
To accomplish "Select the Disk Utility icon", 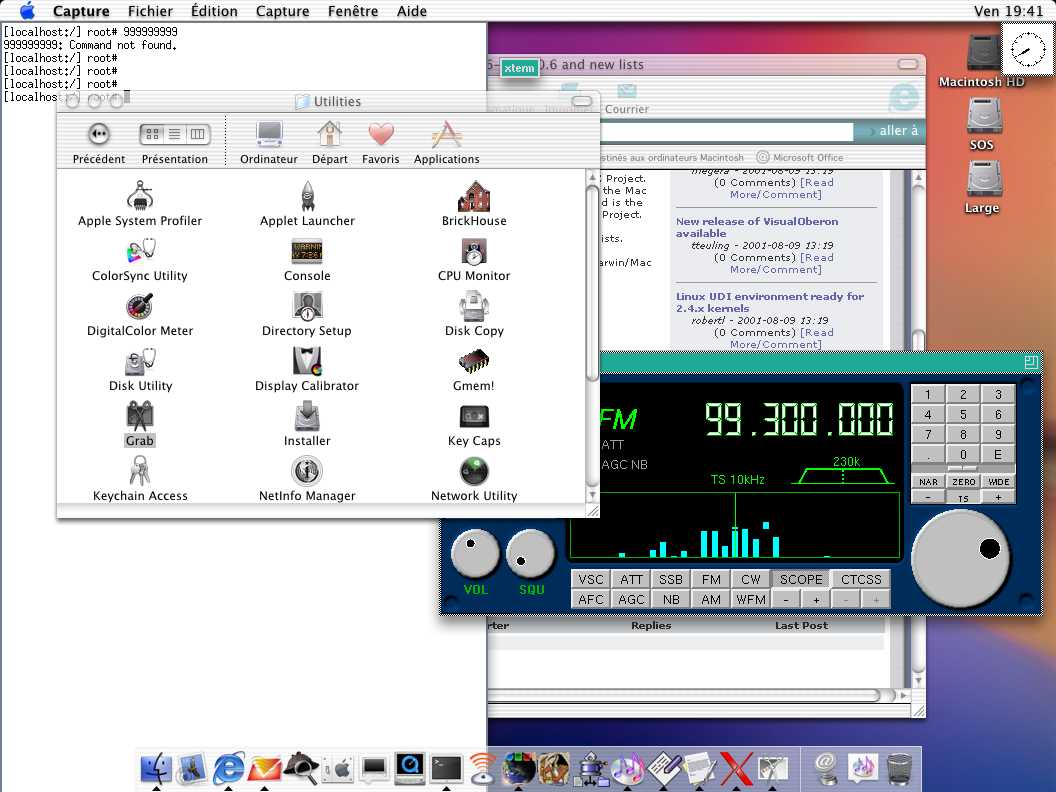I will tap(140, 362).
